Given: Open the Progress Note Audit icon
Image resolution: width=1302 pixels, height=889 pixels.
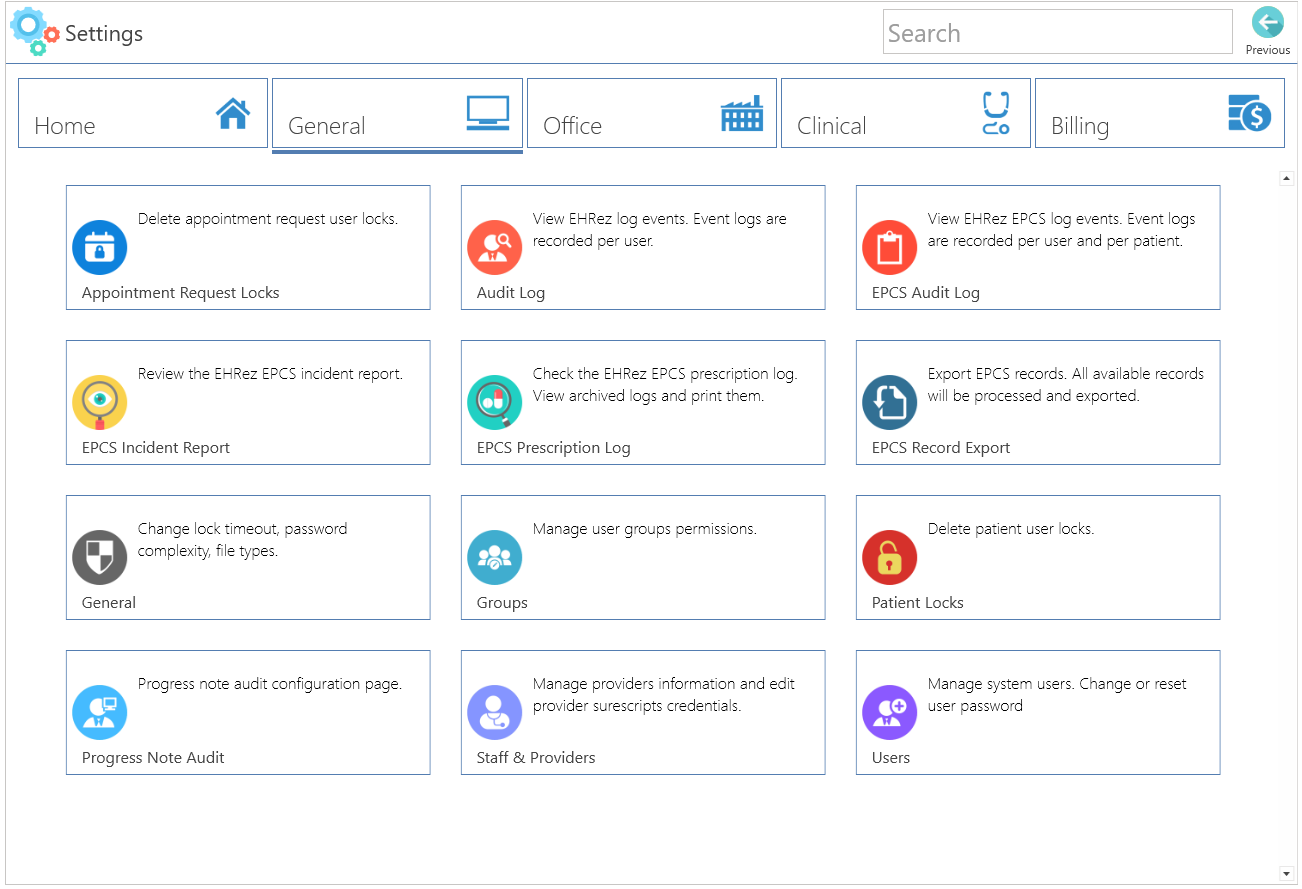Looking at the screenshot, I should tap(100, 713).
